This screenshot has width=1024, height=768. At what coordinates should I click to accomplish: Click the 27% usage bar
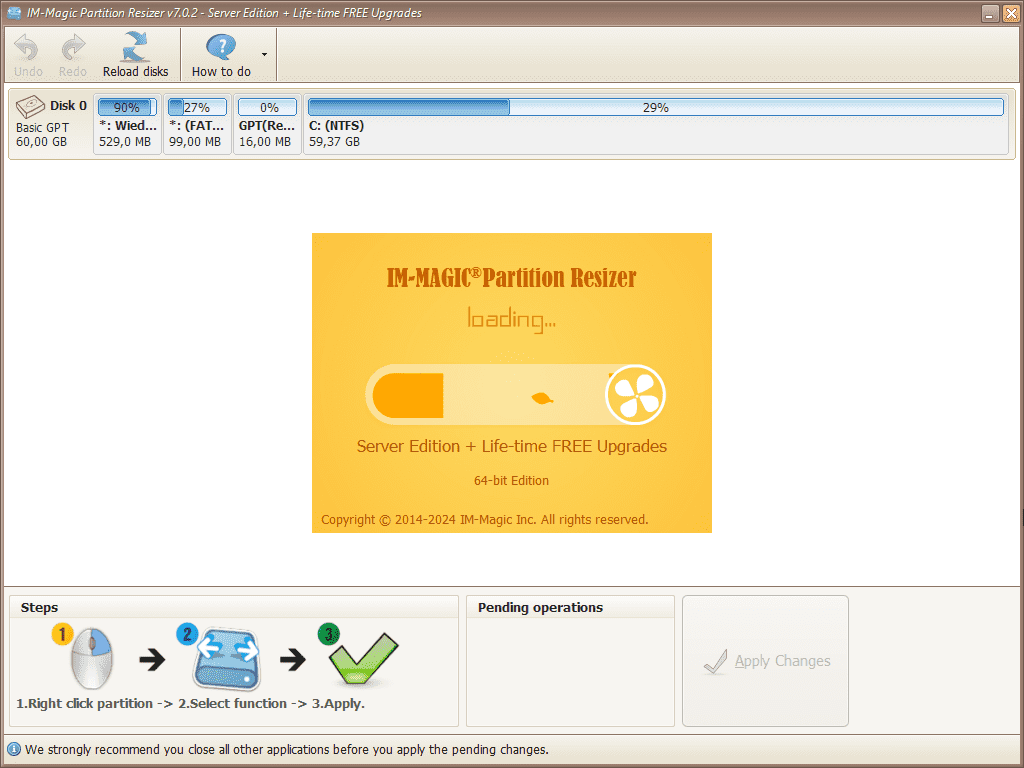[197, 107]
